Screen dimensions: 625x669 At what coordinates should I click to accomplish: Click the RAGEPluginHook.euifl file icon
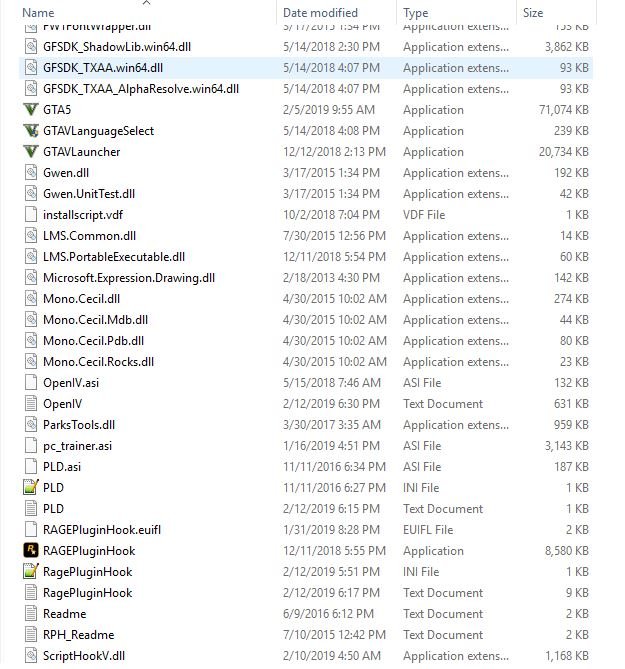[31, 529]
